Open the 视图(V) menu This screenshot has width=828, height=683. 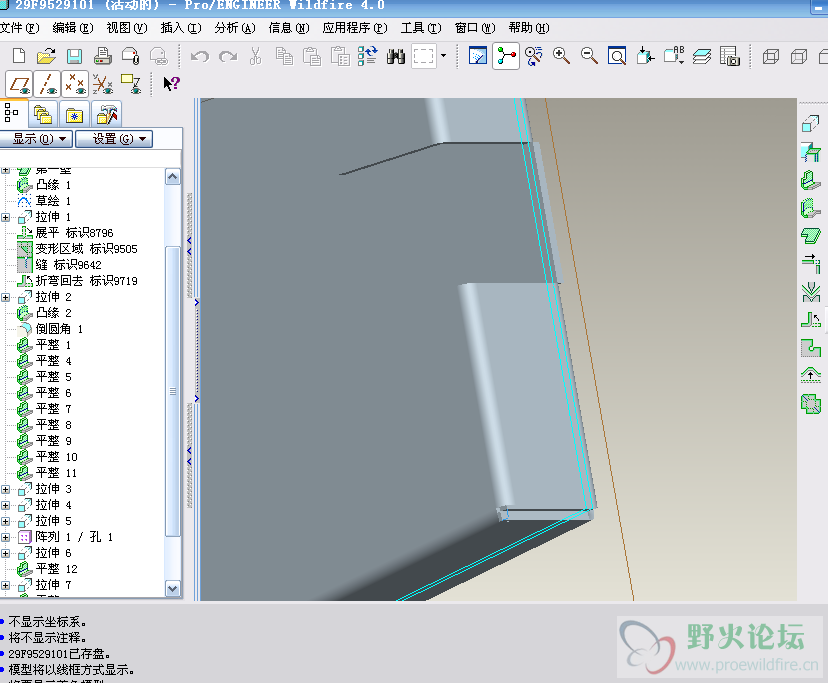coord(127,27)
